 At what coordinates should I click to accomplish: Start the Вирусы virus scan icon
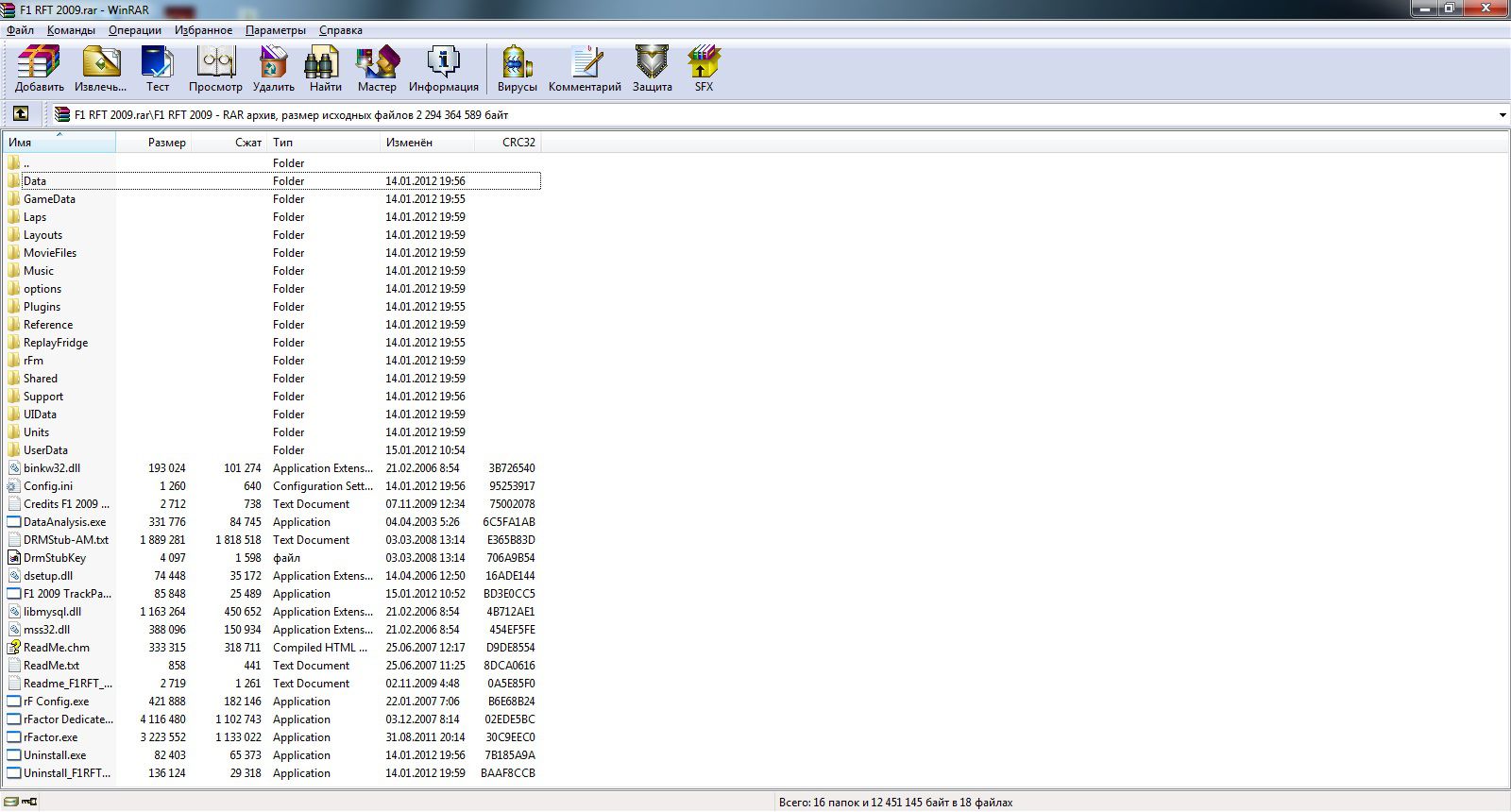pos(517,62)
